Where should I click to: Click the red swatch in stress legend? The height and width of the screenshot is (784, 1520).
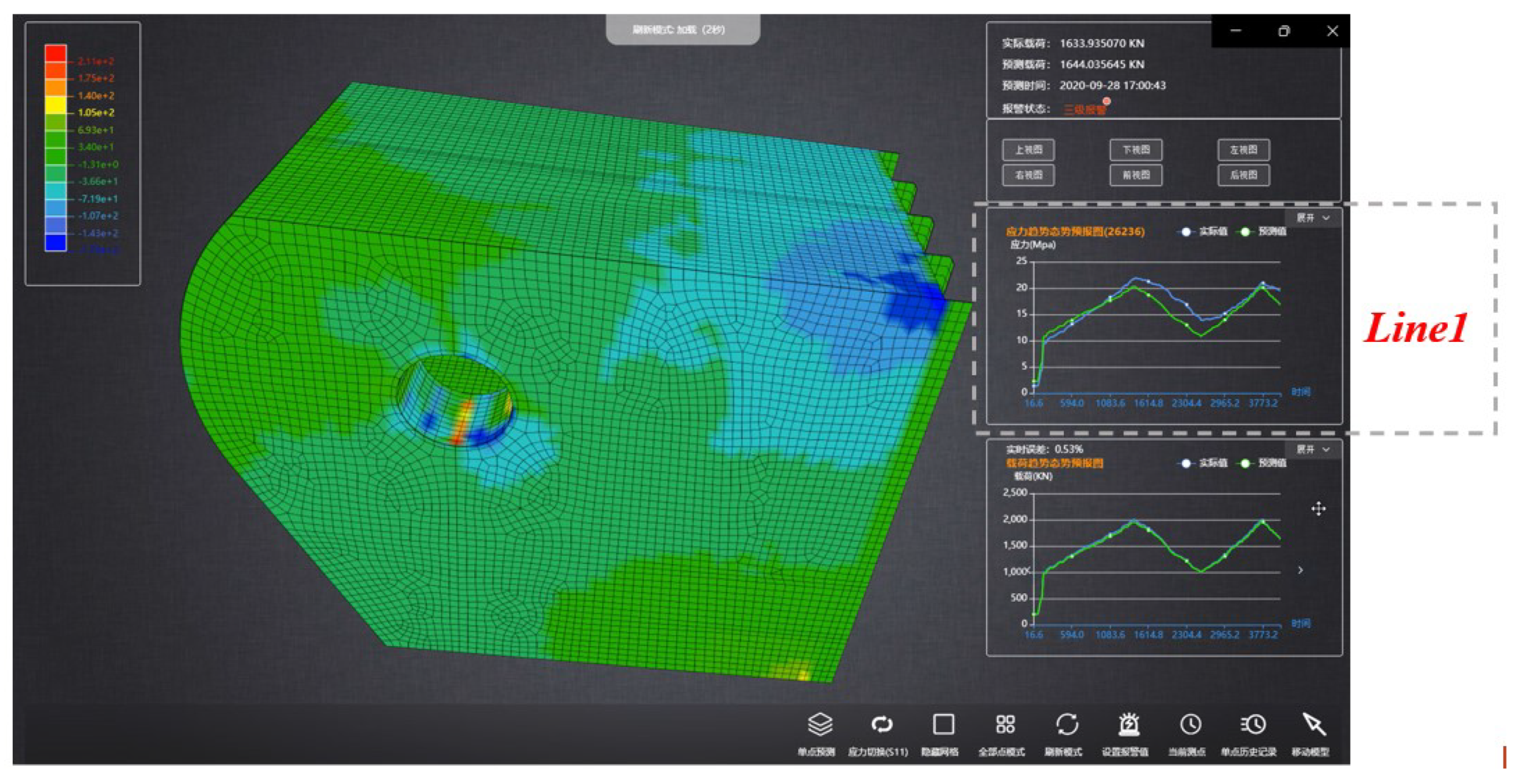point(56,52)
